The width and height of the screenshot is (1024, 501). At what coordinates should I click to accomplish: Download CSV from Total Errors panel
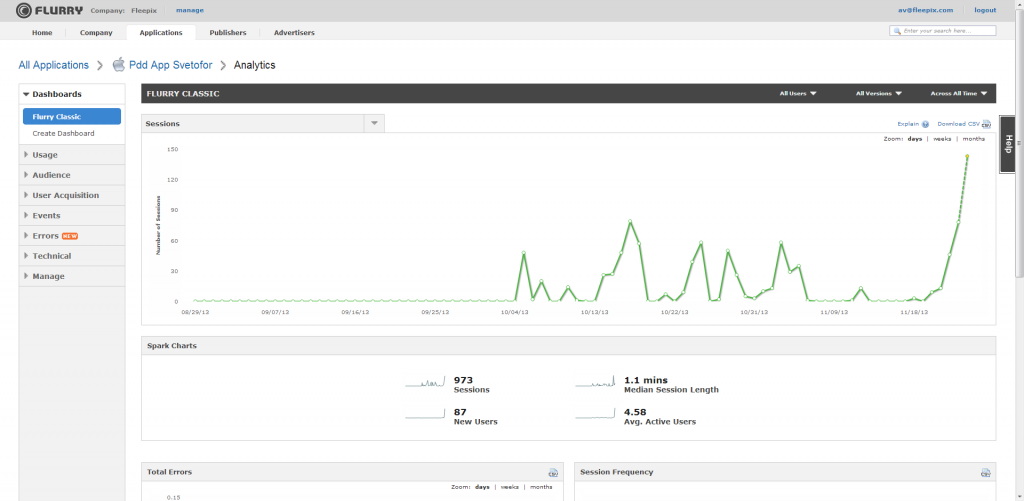[x=553, y=472]
